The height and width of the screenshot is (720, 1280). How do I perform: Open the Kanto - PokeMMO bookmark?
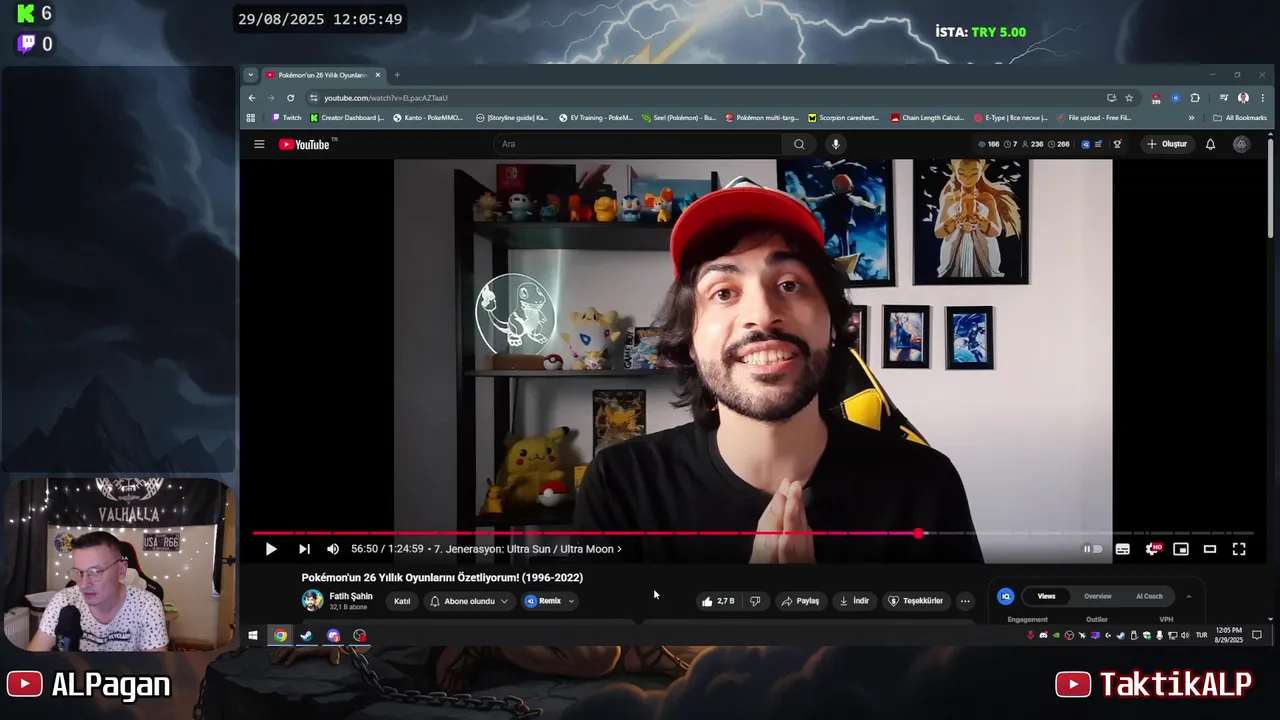[x=428, y=118]
